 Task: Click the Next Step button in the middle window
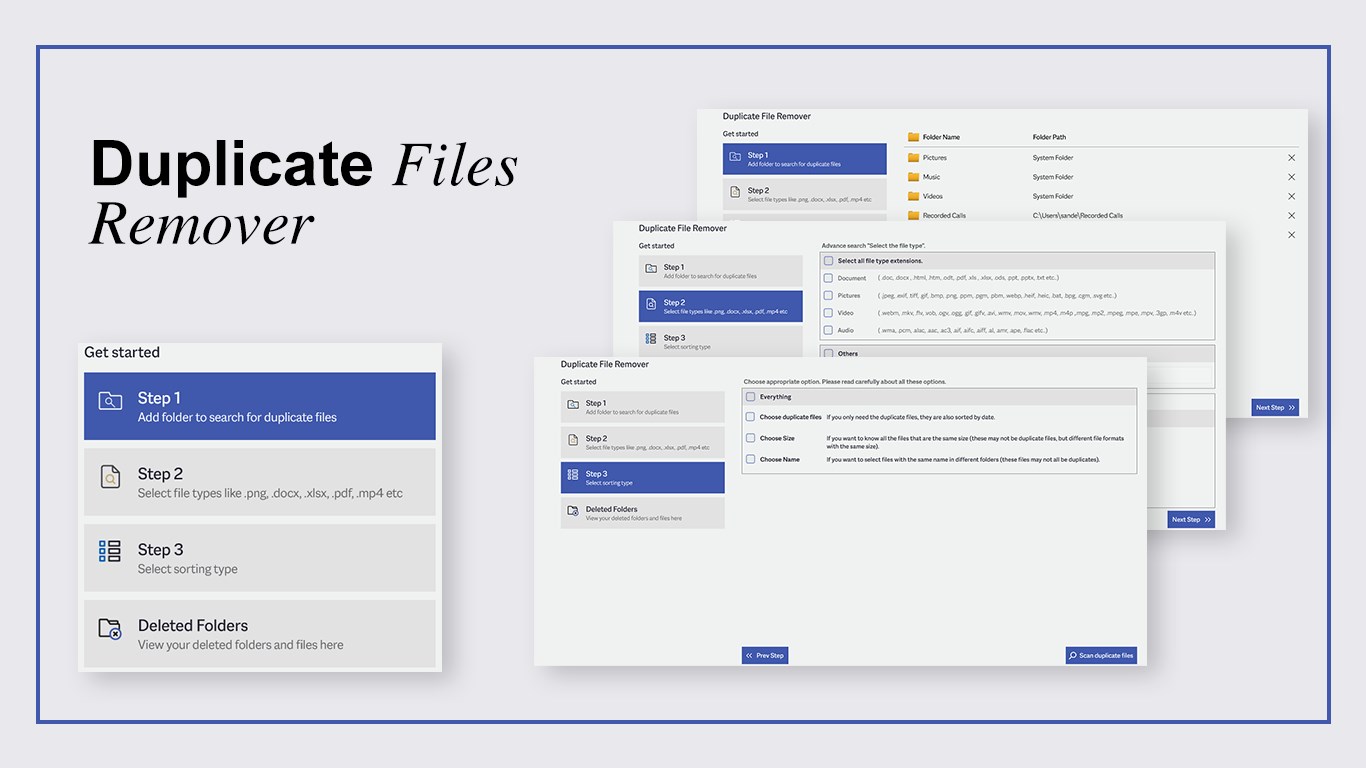[1191, 520]
